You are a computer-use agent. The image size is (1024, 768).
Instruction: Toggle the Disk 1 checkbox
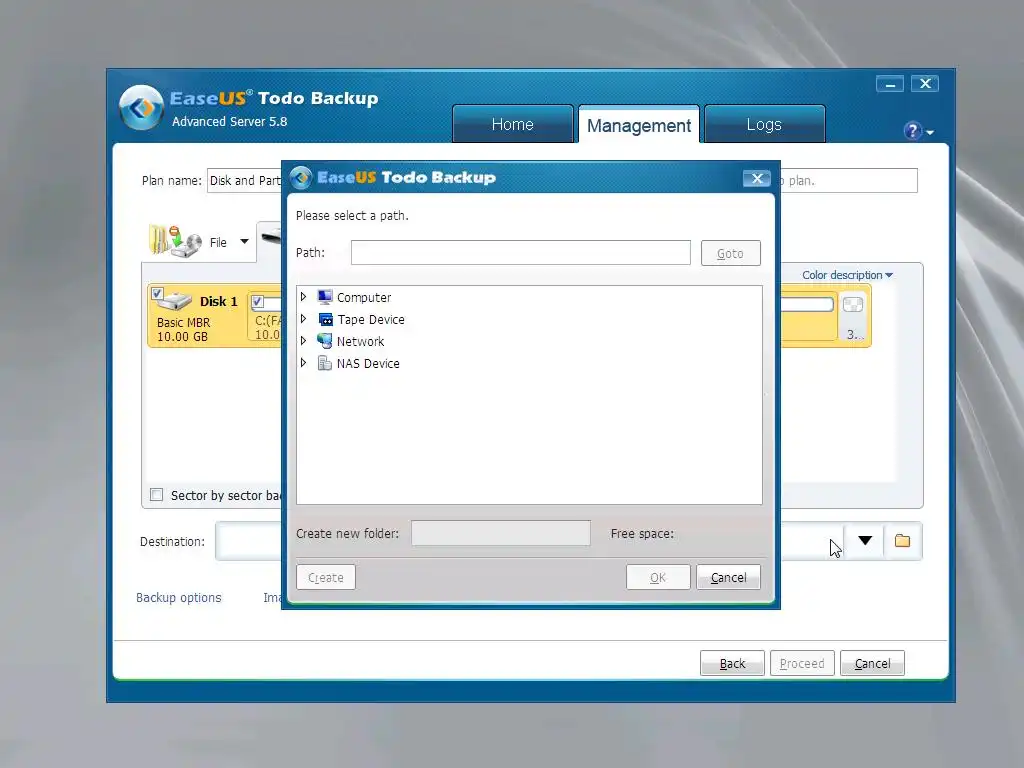157,294
